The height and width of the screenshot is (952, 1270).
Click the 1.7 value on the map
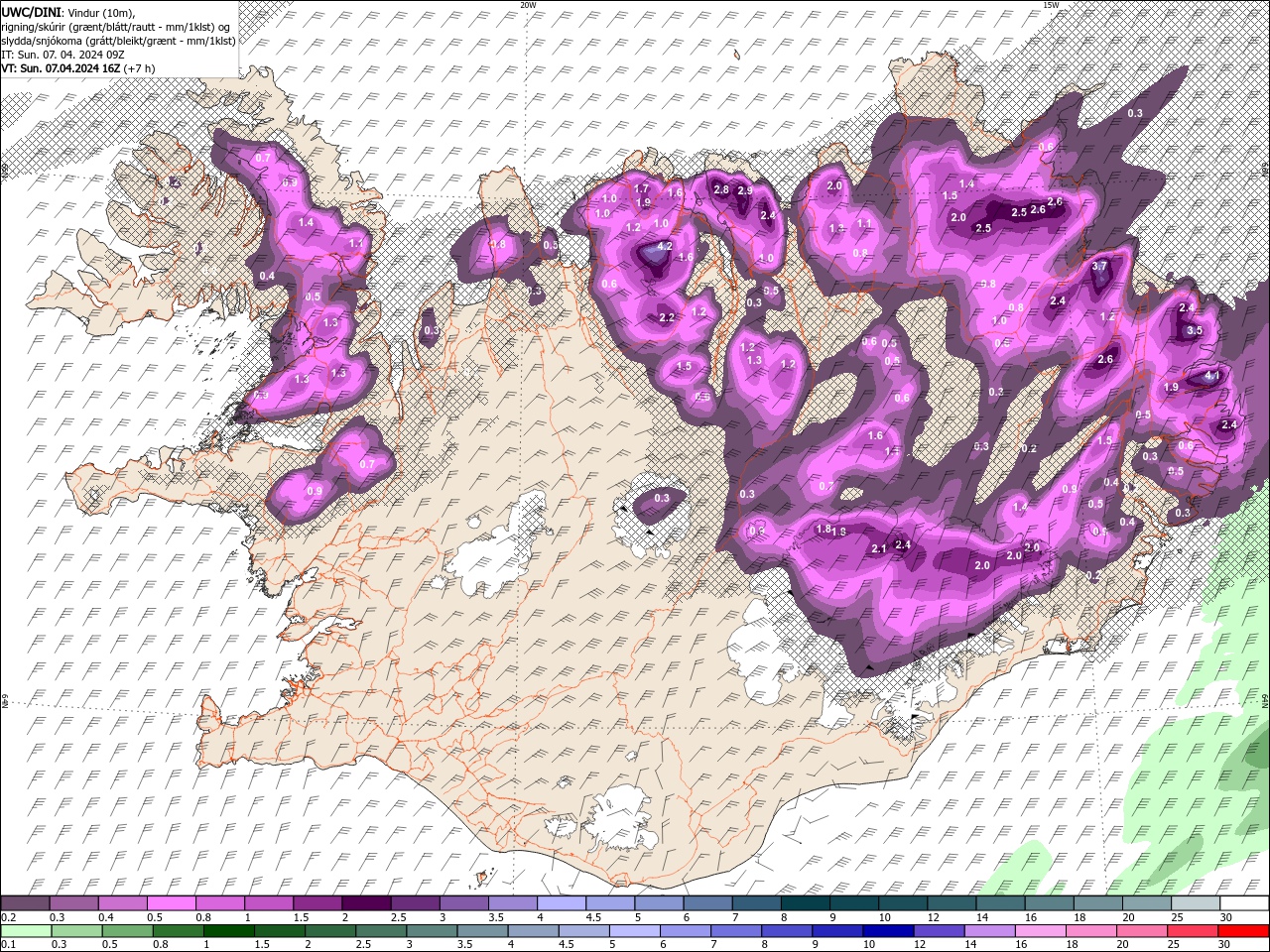point(641,188)
